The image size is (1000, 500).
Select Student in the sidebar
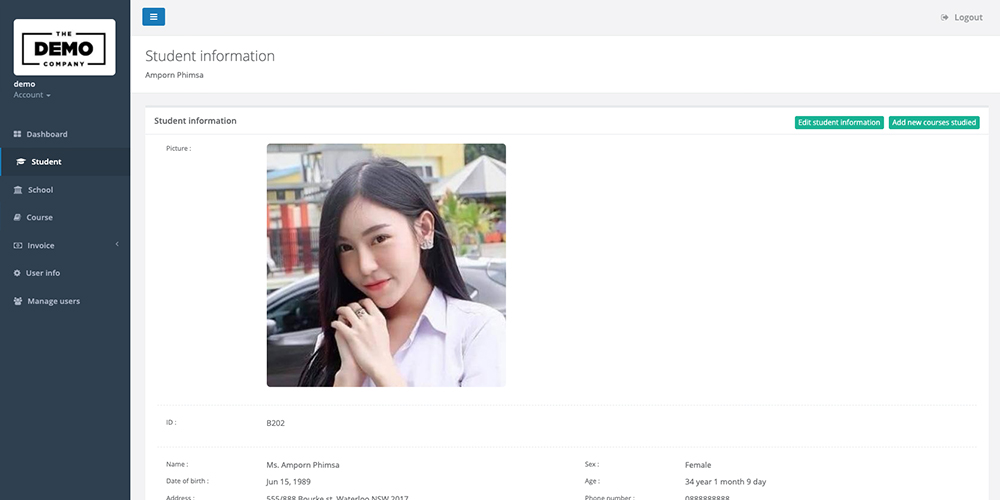click(x=65, y=162)
